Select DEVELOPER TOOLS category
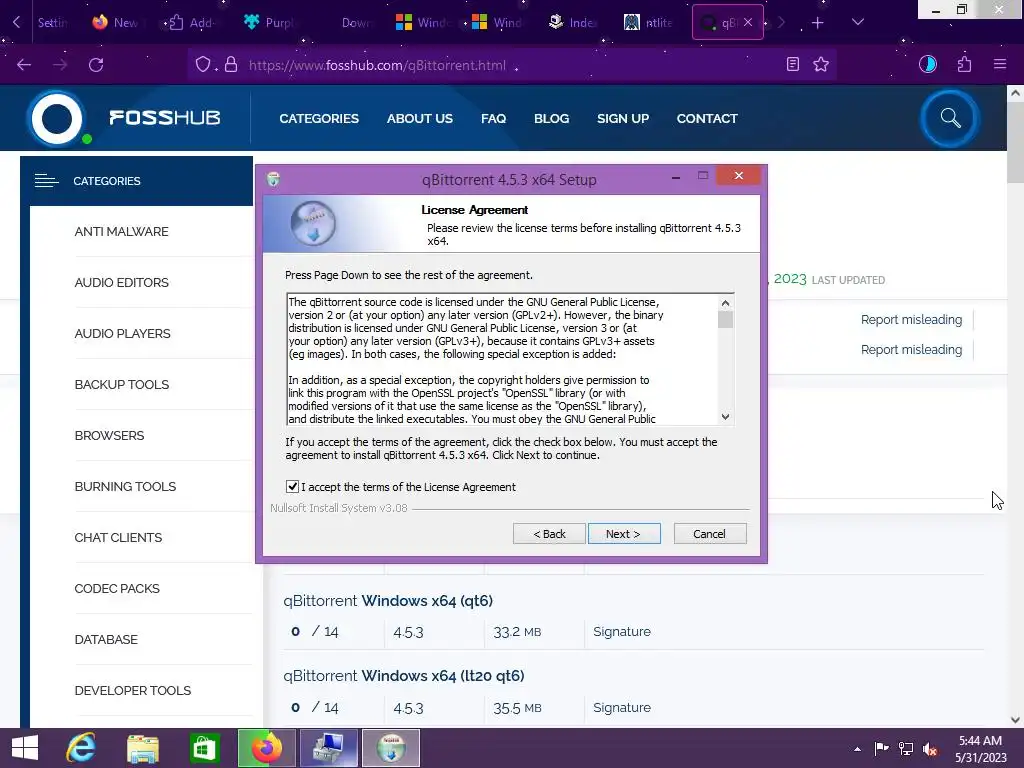Screen dimensions: 1024x768 click(133, 690)
